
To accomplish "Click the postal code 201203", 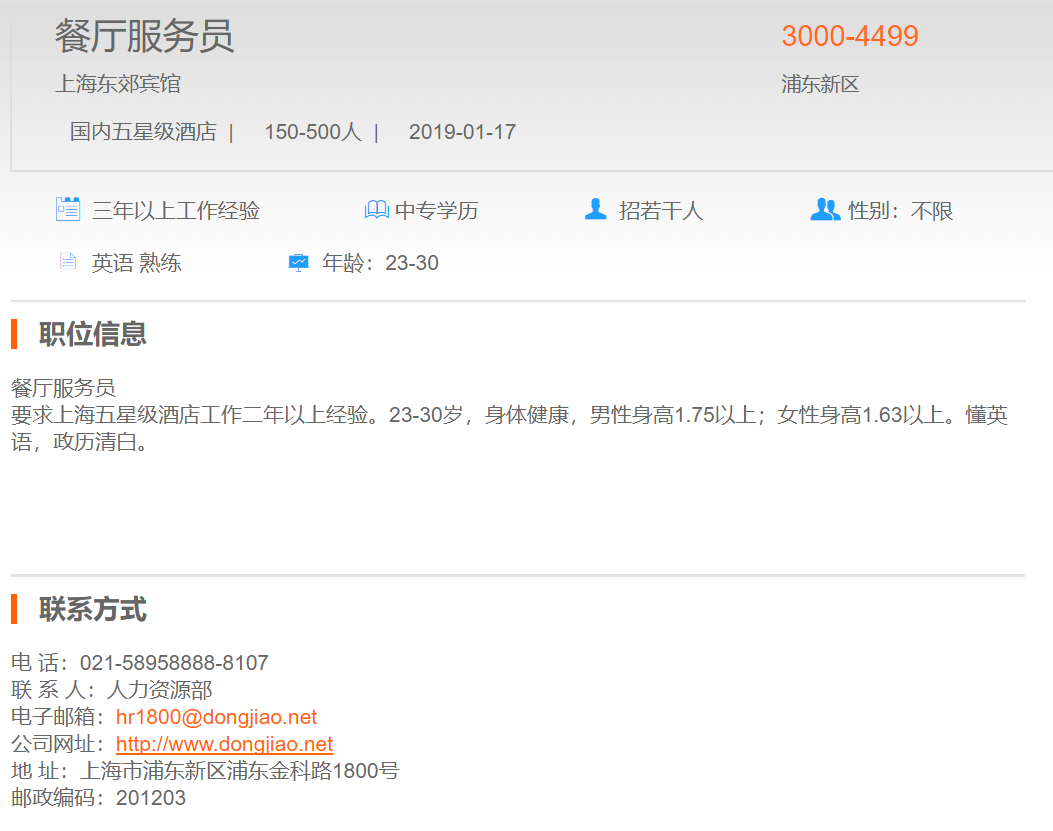I will pos(151,798).
